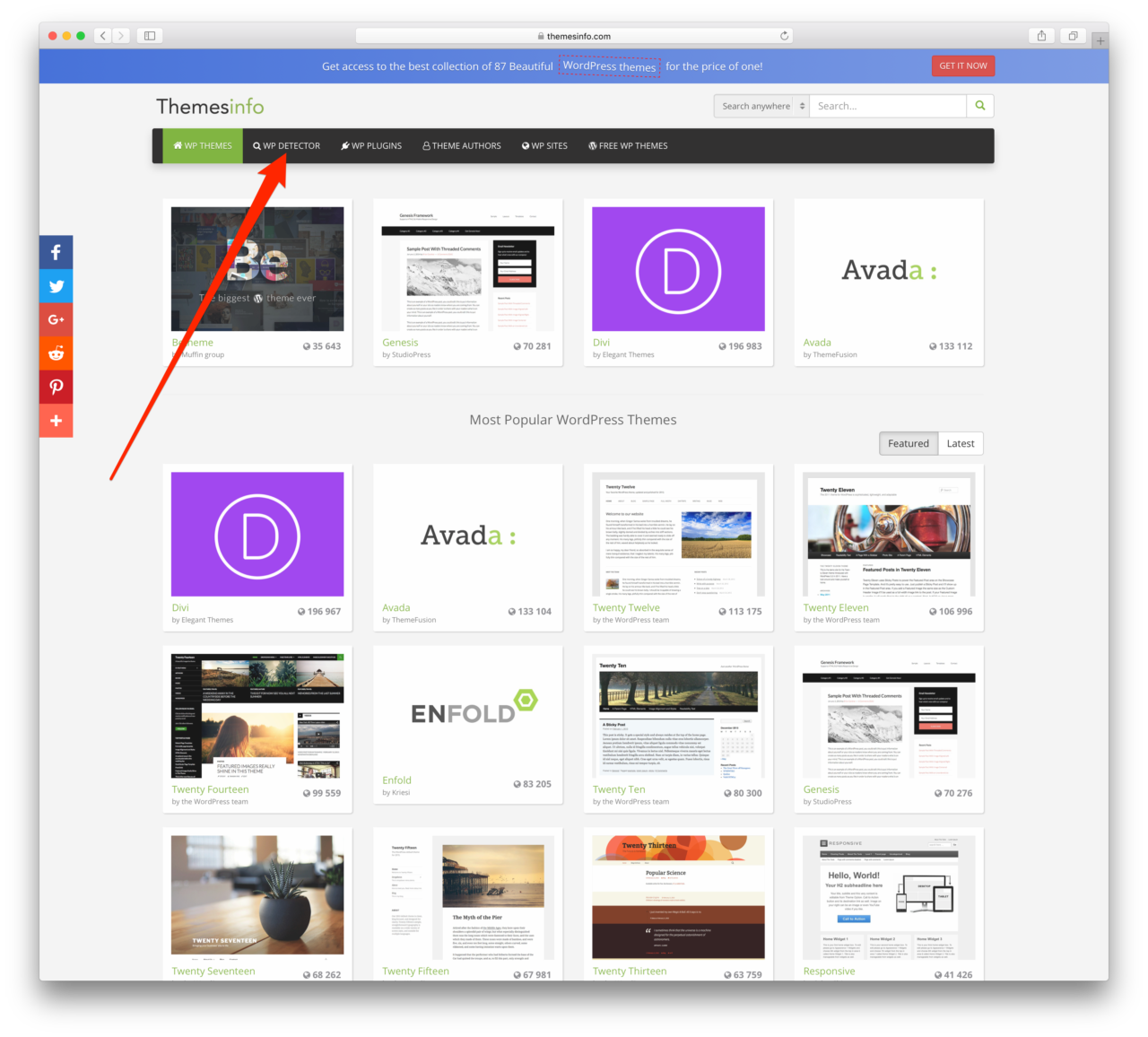This screenshot has width=1148, height=1037.
Task: Open Genesis thumbnail in top row
Action: 468,269
